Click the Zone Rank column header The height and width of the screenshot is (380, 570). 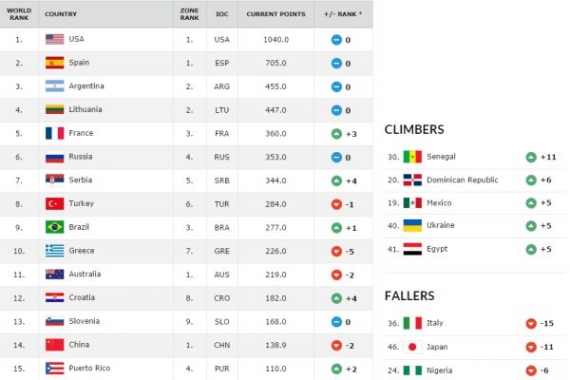tap(189, 14)
